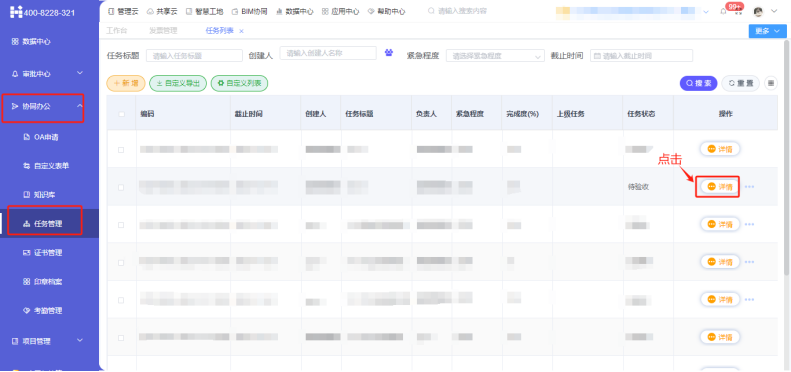Open more-actions ellipsis on the third row

click(749, 224)
